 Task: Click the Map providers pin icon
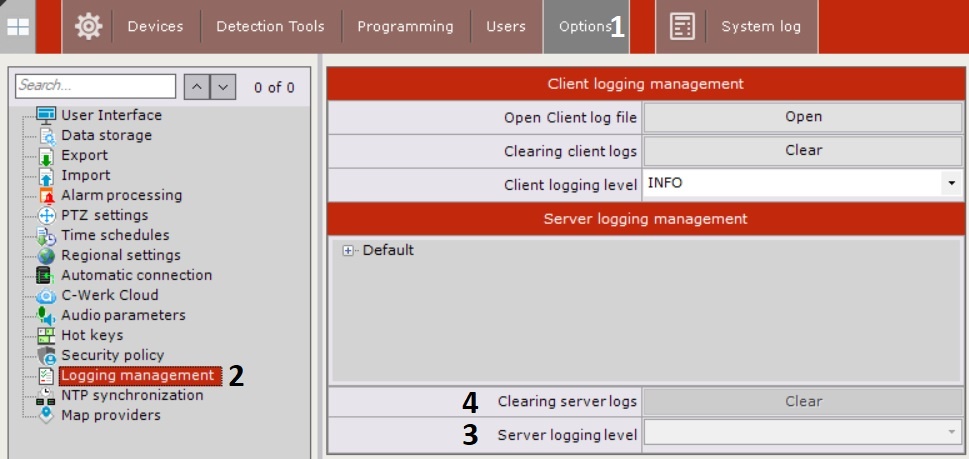click(46, 415)
